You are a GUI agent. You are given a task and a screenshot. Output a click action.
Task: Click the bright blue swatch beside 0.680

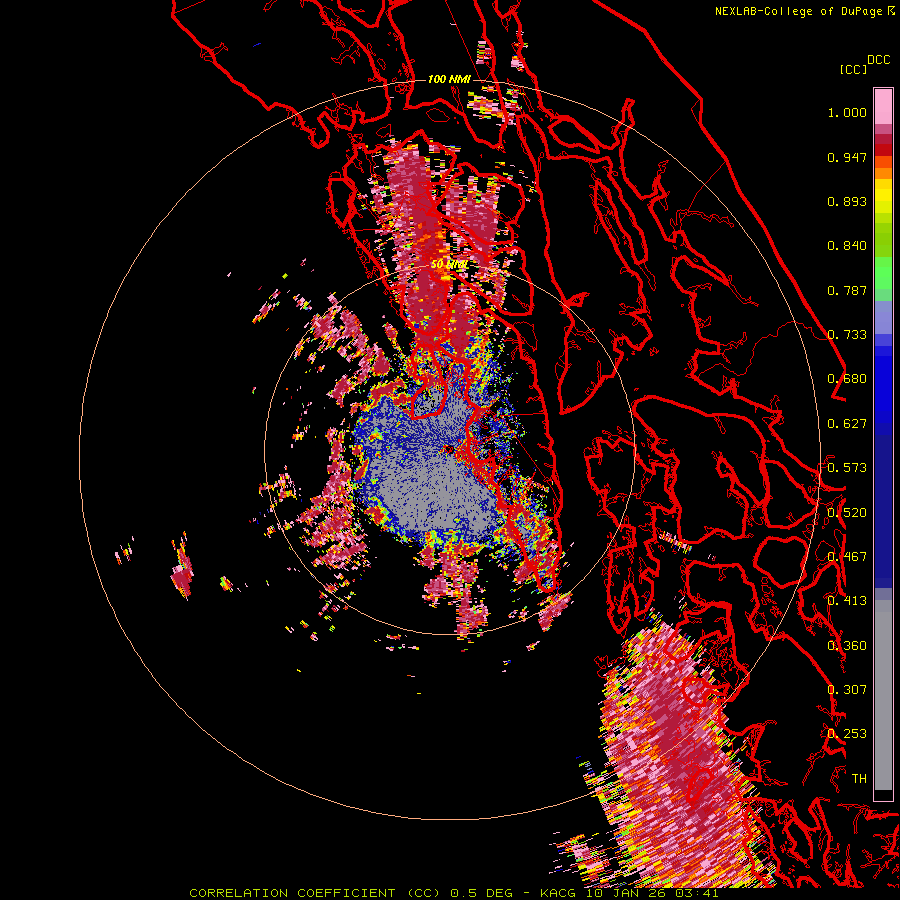click(x=883, y=385)
